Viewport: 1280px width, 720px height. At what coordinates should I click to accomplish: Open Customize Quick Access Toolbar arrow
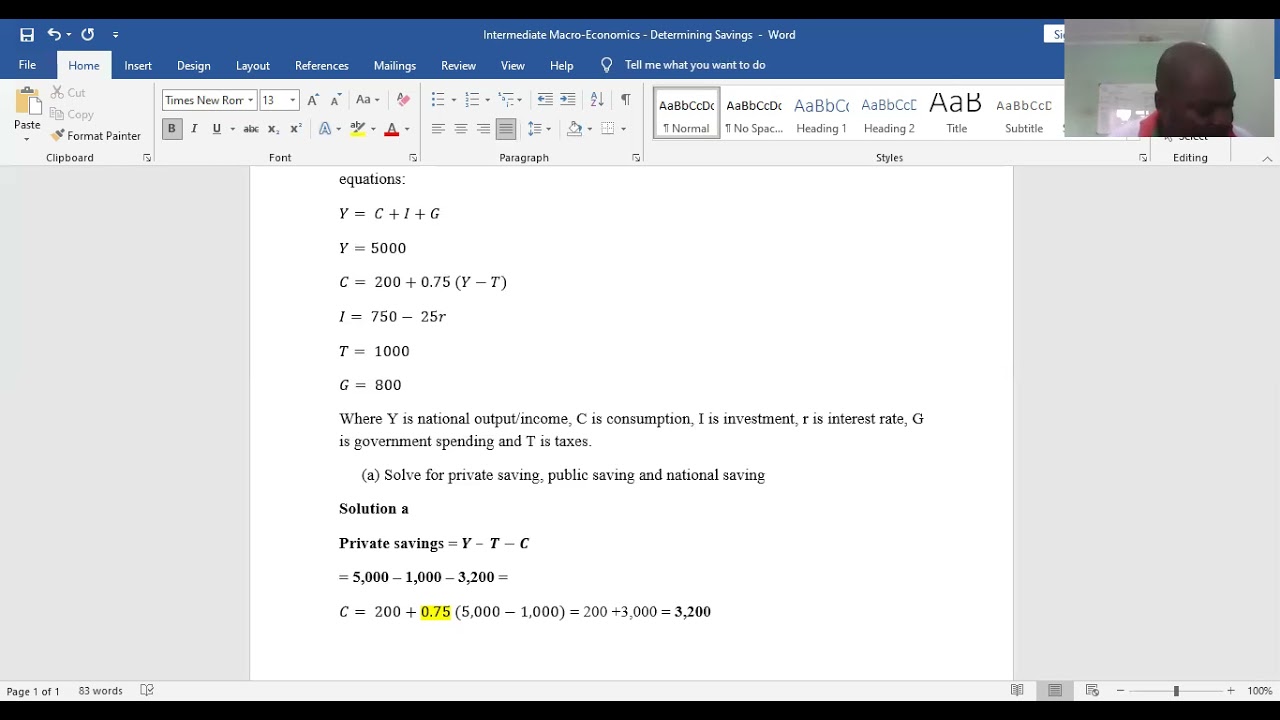115,35
